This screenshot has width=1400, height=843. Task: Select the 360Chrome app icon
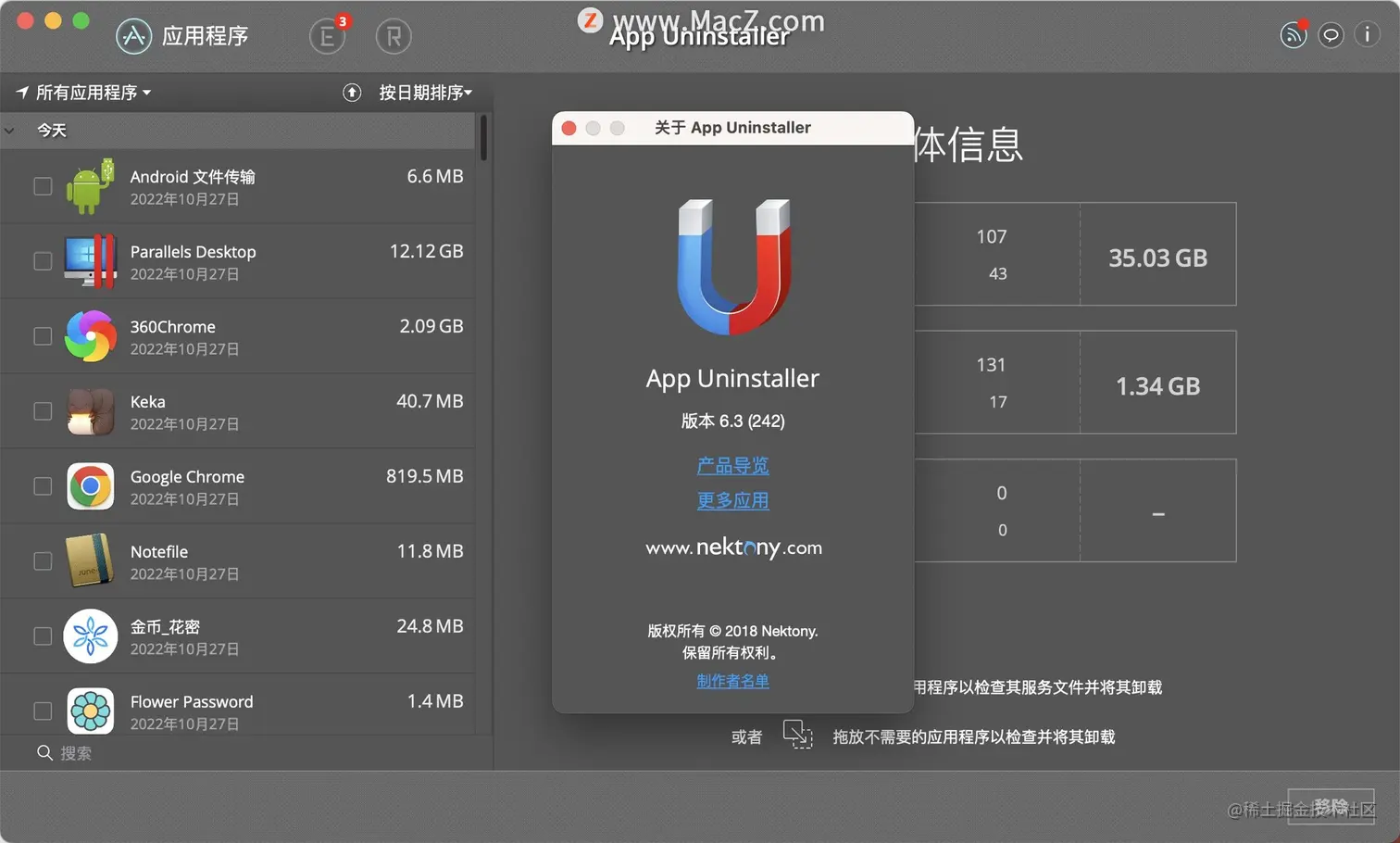click(x=91, y=336)
